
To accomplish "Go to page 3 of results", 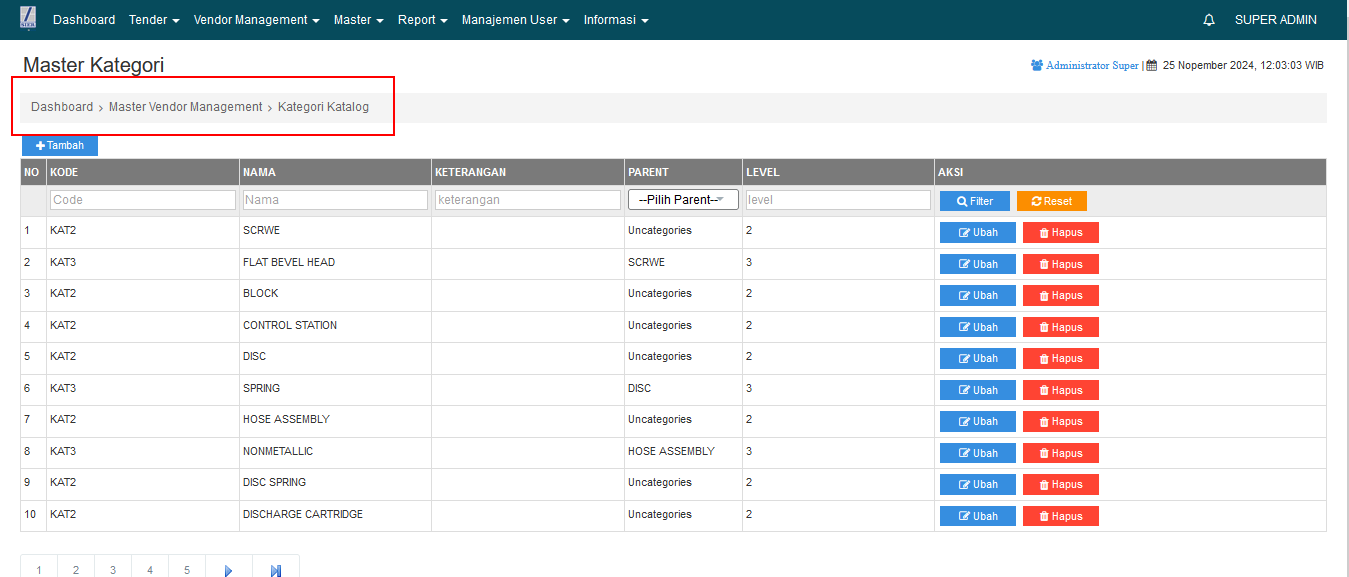I will 113,570.
